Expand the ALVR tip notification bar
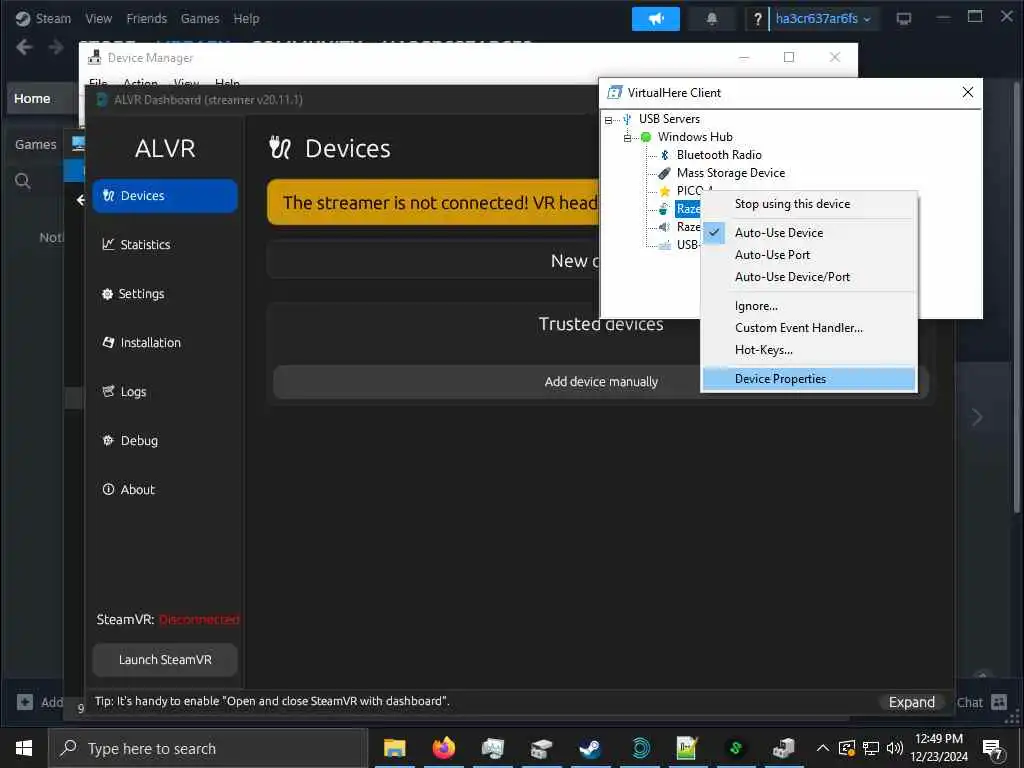The height and width of the screenshot is (768, 1024). pos(911,702)
